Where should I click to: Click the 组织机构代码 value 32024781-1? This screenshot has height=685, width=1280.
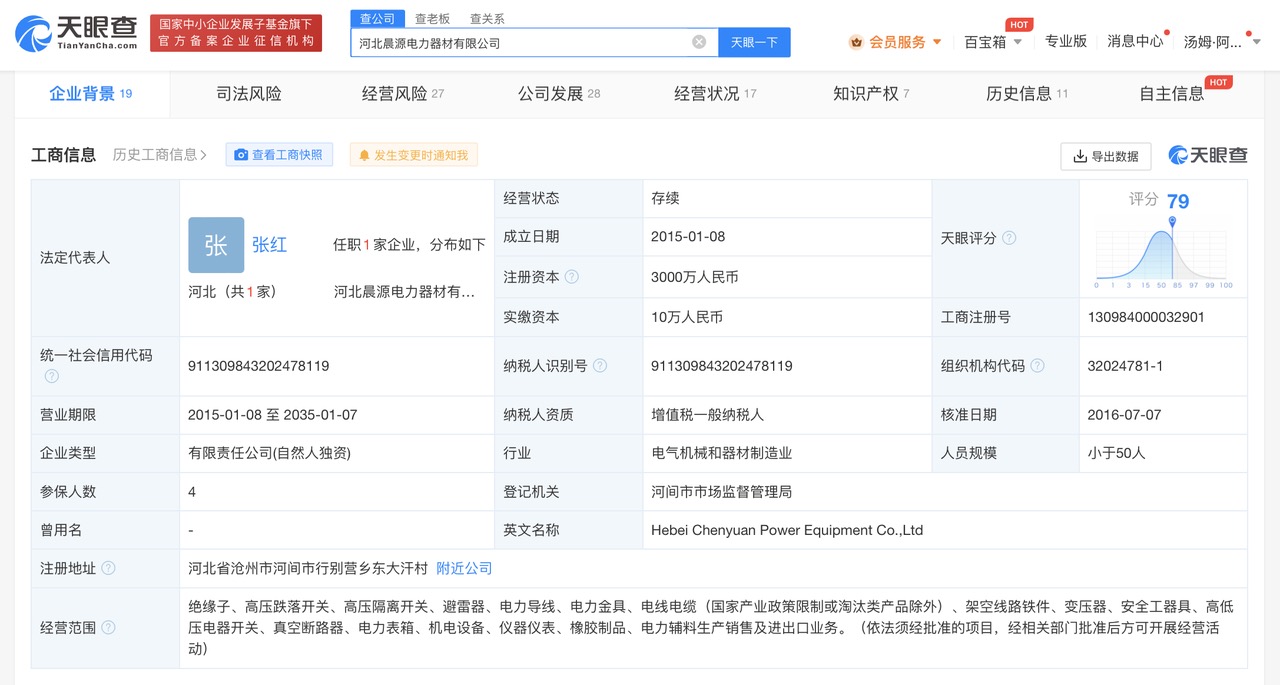[x=1125, y=366]
